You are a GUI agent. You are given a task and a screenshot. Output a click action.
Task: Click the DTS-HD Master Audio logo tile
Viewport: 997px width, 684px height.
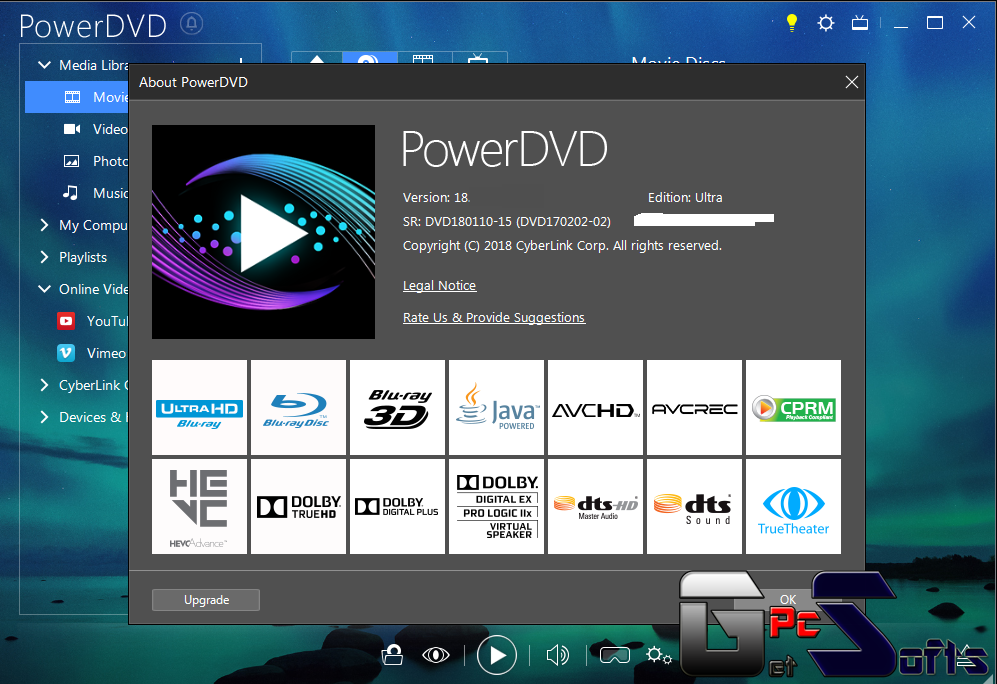595,507
